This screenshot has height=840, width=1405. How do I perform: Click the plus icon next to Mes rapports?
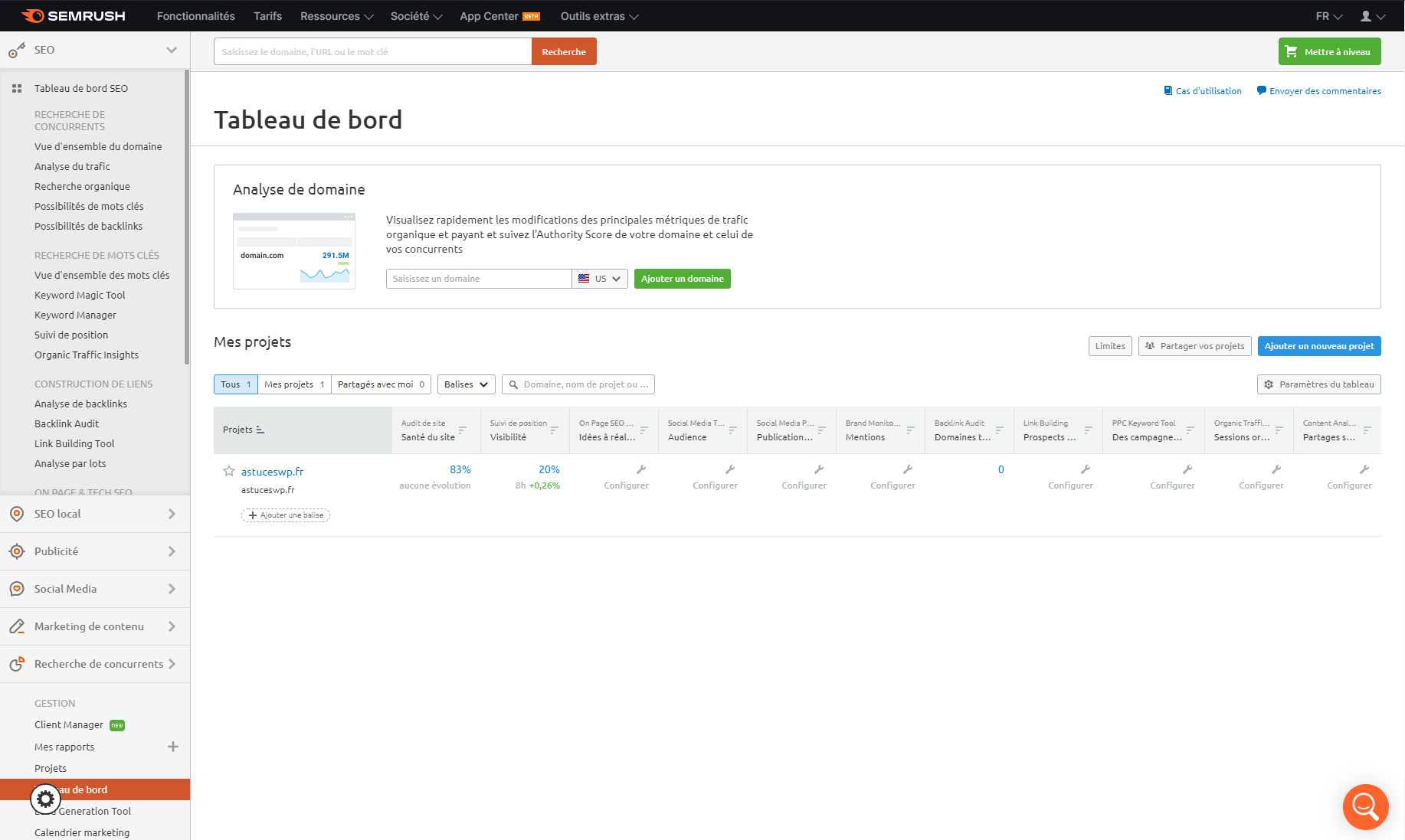(173, 747)
